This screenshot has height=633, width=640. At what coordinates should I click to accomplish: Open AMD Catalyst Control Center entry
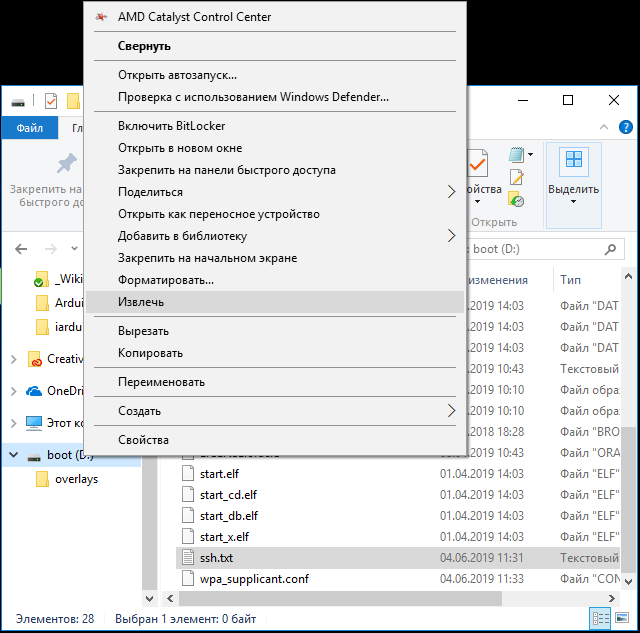click(275, 17)
